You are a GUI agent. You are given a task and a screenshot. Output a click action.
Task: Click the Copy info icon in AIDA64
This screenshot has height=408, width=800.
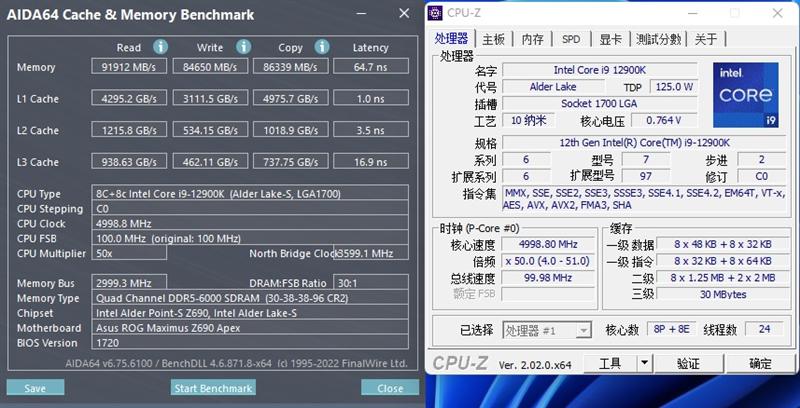(x=321, y=47)
